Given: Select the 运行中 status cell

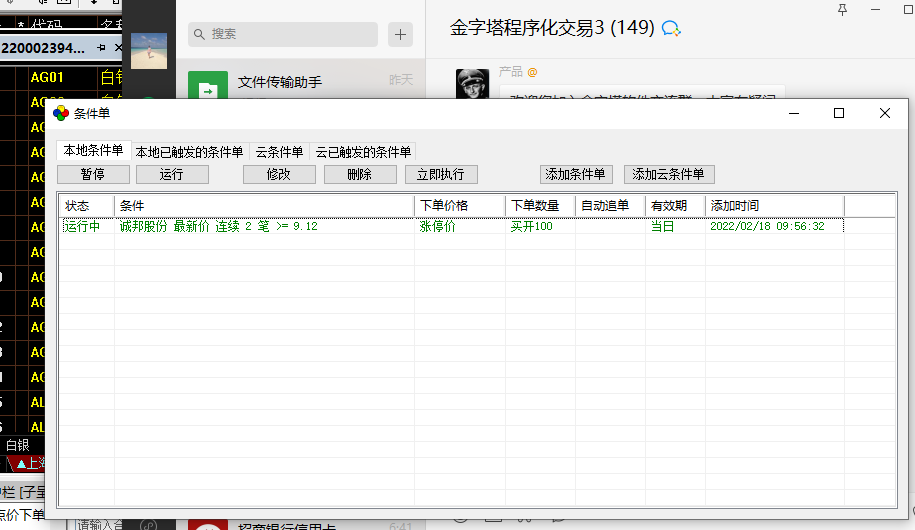Looking at the screenshot, I should [x=82, y=226].
